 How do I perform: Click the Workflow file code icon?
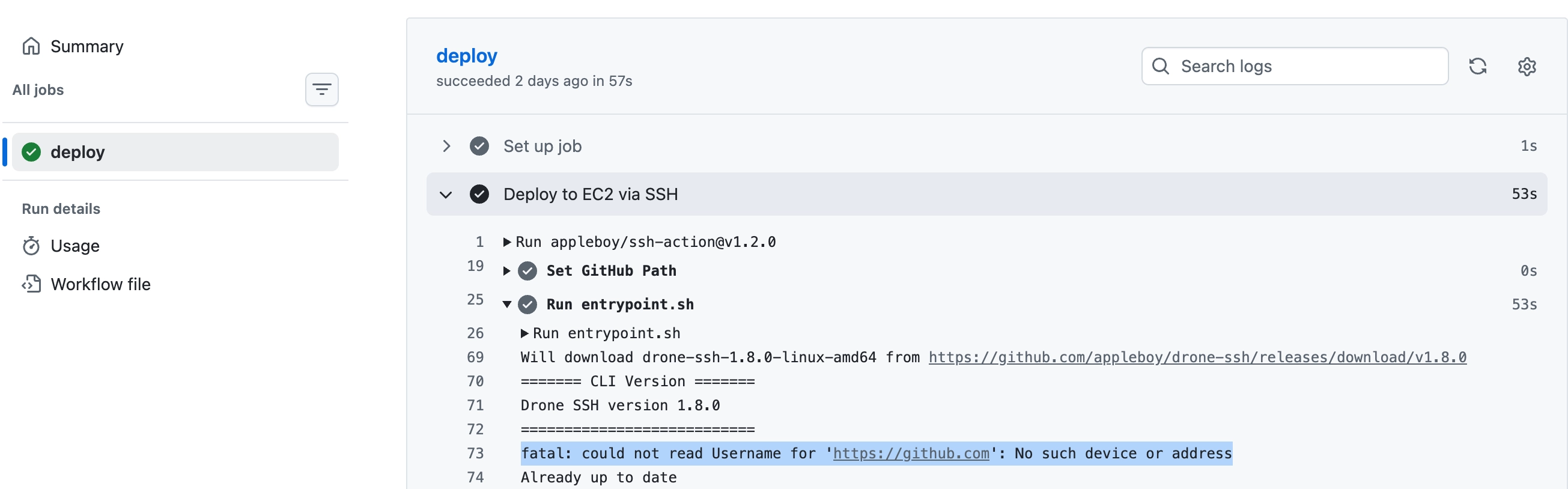(31, 284)
